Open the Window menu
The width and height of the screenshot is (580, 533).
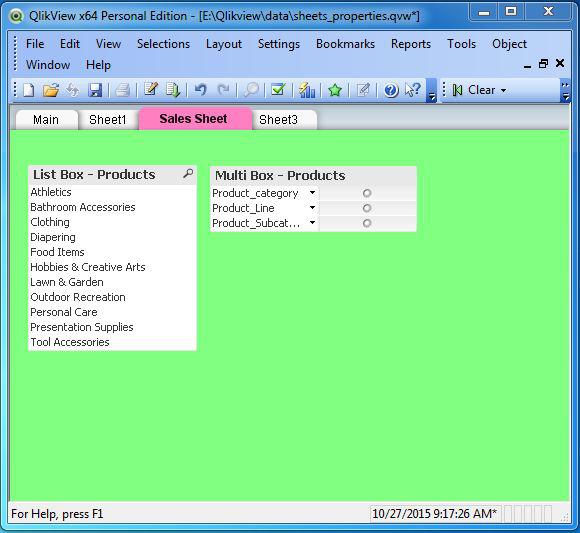[x=48, y=65]
